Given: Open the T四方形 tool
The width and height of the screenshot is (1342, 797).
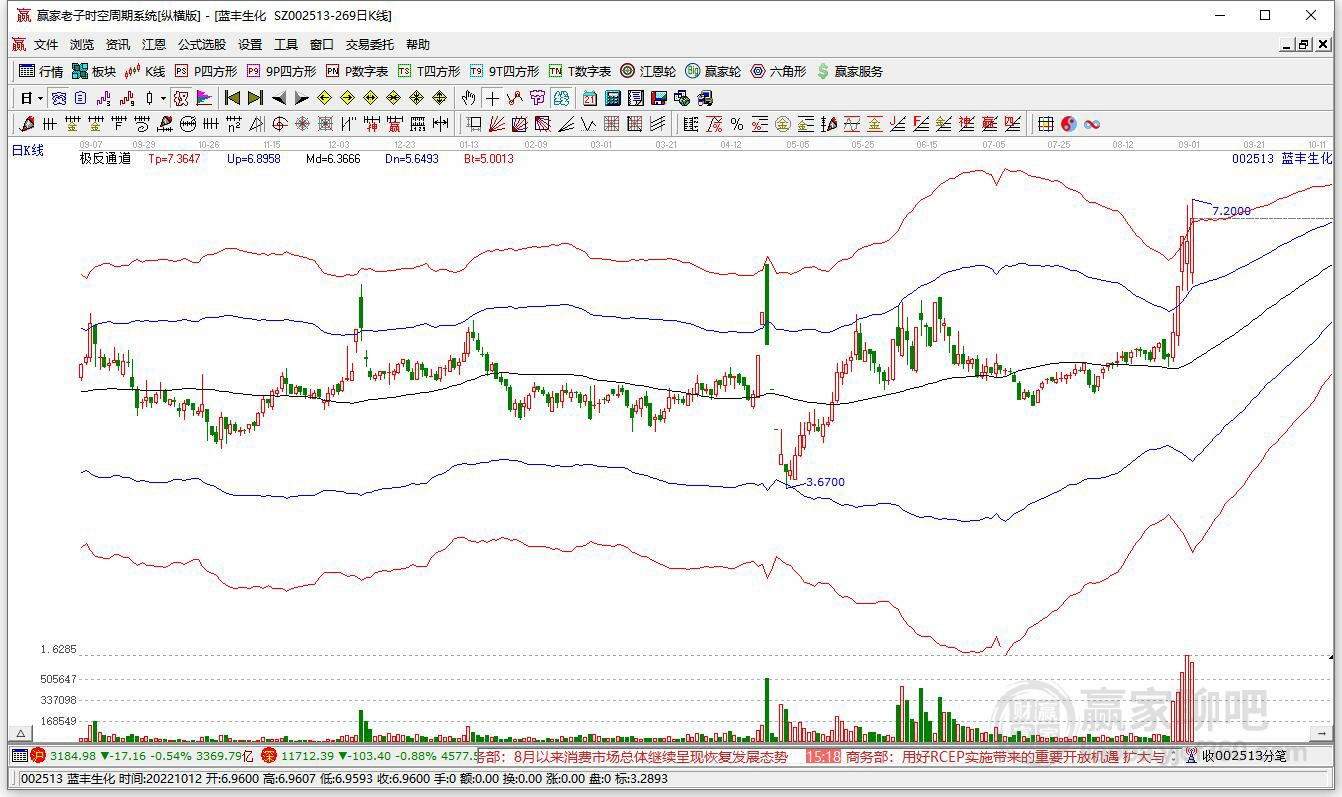Looking at the screenshot, I should pyautogui.click(x=428, y=71).
